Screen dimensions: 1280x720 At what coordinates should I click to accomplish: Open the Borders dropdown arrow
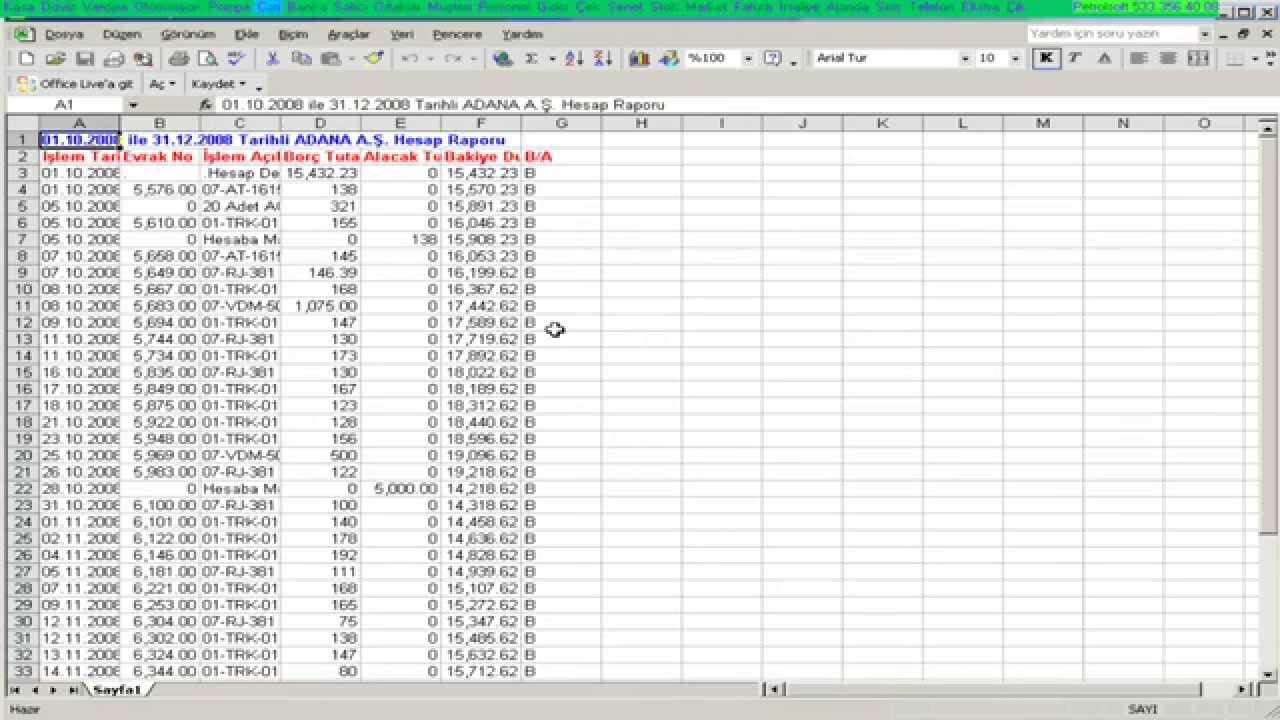[1255, 58]
